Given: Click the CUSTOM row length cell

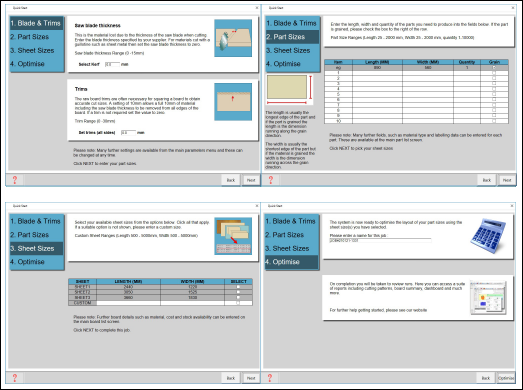Looking at the screenshot, I should [128, 303].
